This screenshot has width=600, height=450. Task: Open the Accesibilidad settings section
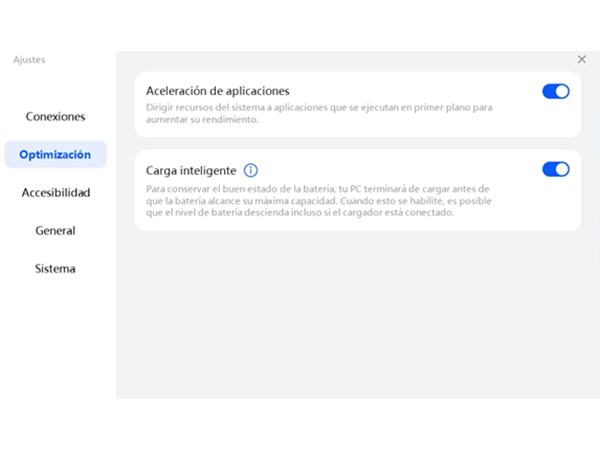tap(55, 192)
